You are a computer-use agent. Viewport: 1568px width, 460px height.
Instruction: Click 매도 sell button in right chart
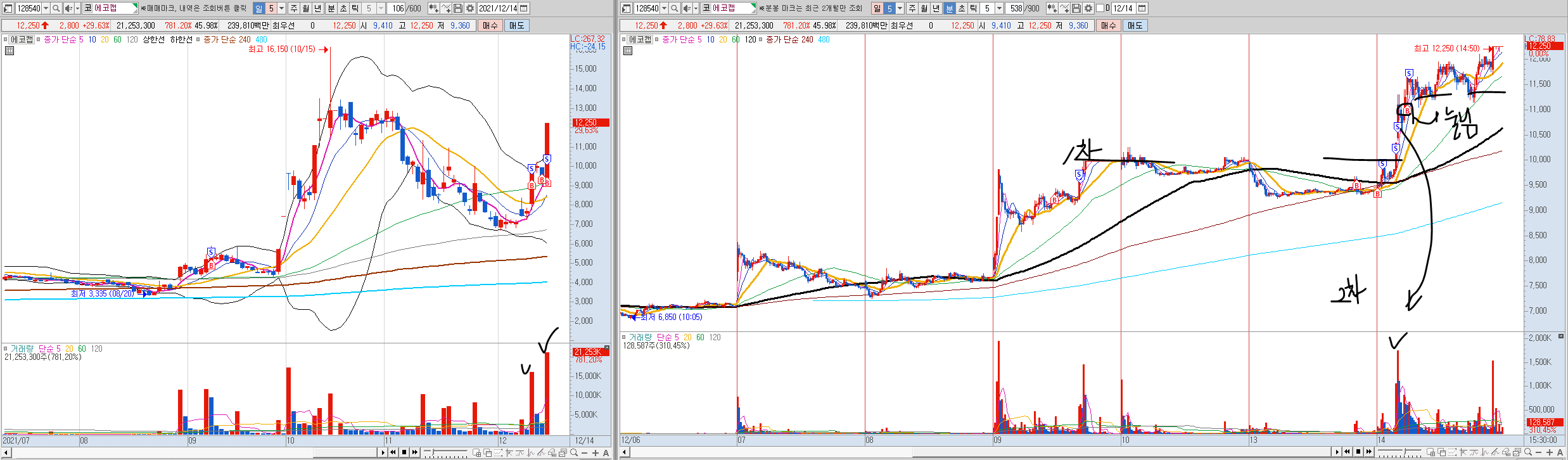point(1135,25)
